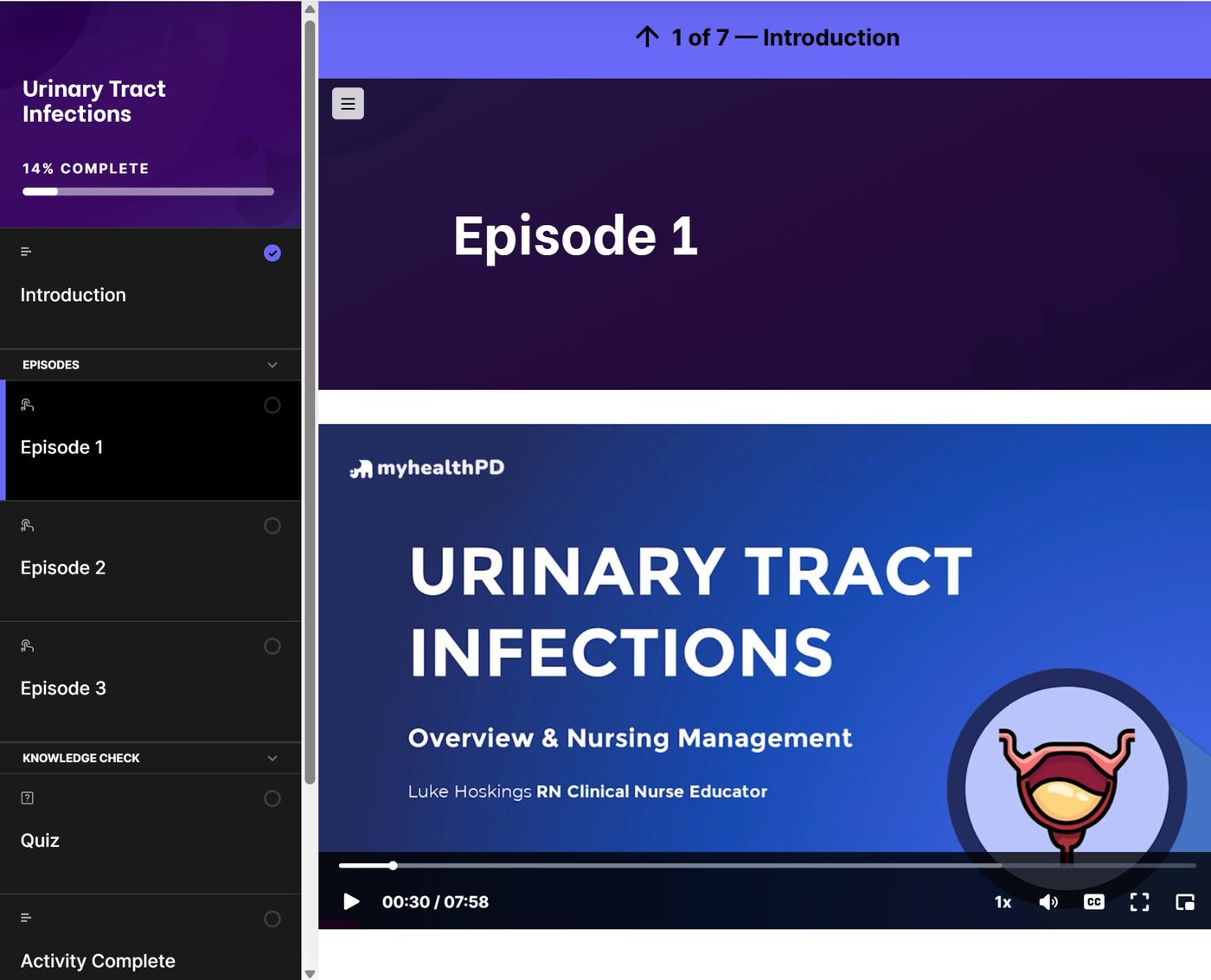This screenshot has width=1211, height=980.
Task: Play the Urinary Tract Infections video
Action: click(x=351, y=902)
